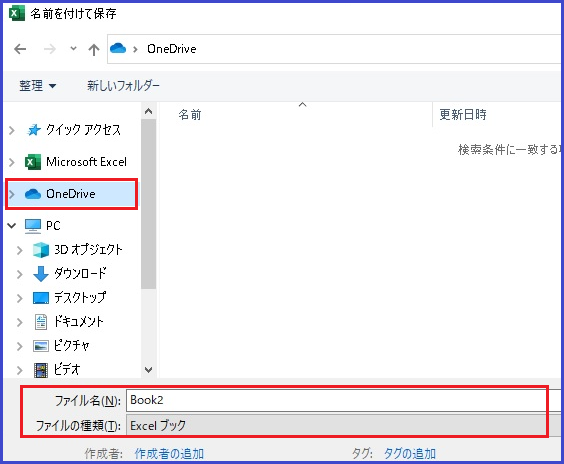Image resolution: width=564 pixels, height=464 pixels.
Task: Select OneDrive in the navigation pane
Action: (71, 194)
